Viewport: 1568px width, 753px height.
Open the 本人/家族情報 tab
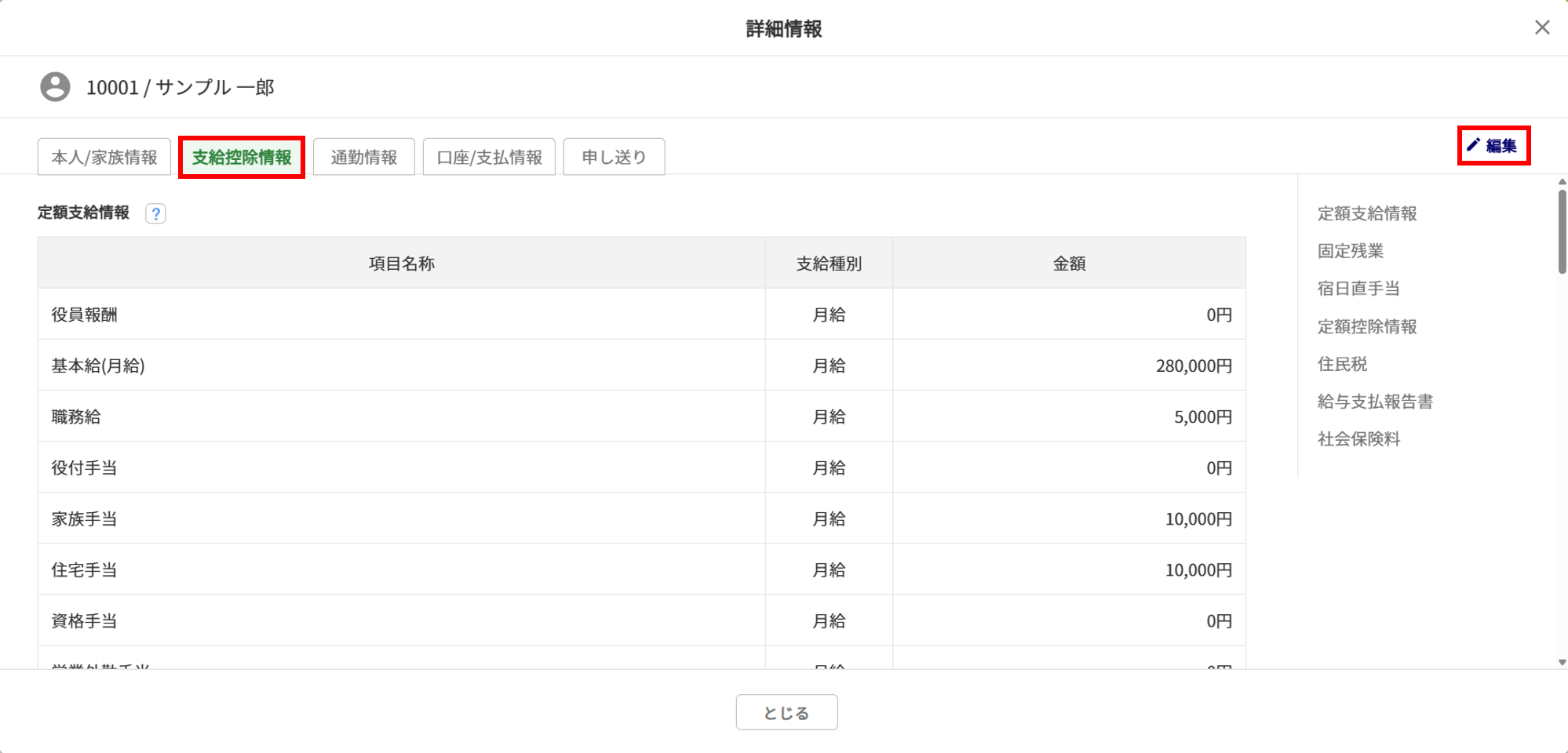pyautogui.click(x=104, y=157)
